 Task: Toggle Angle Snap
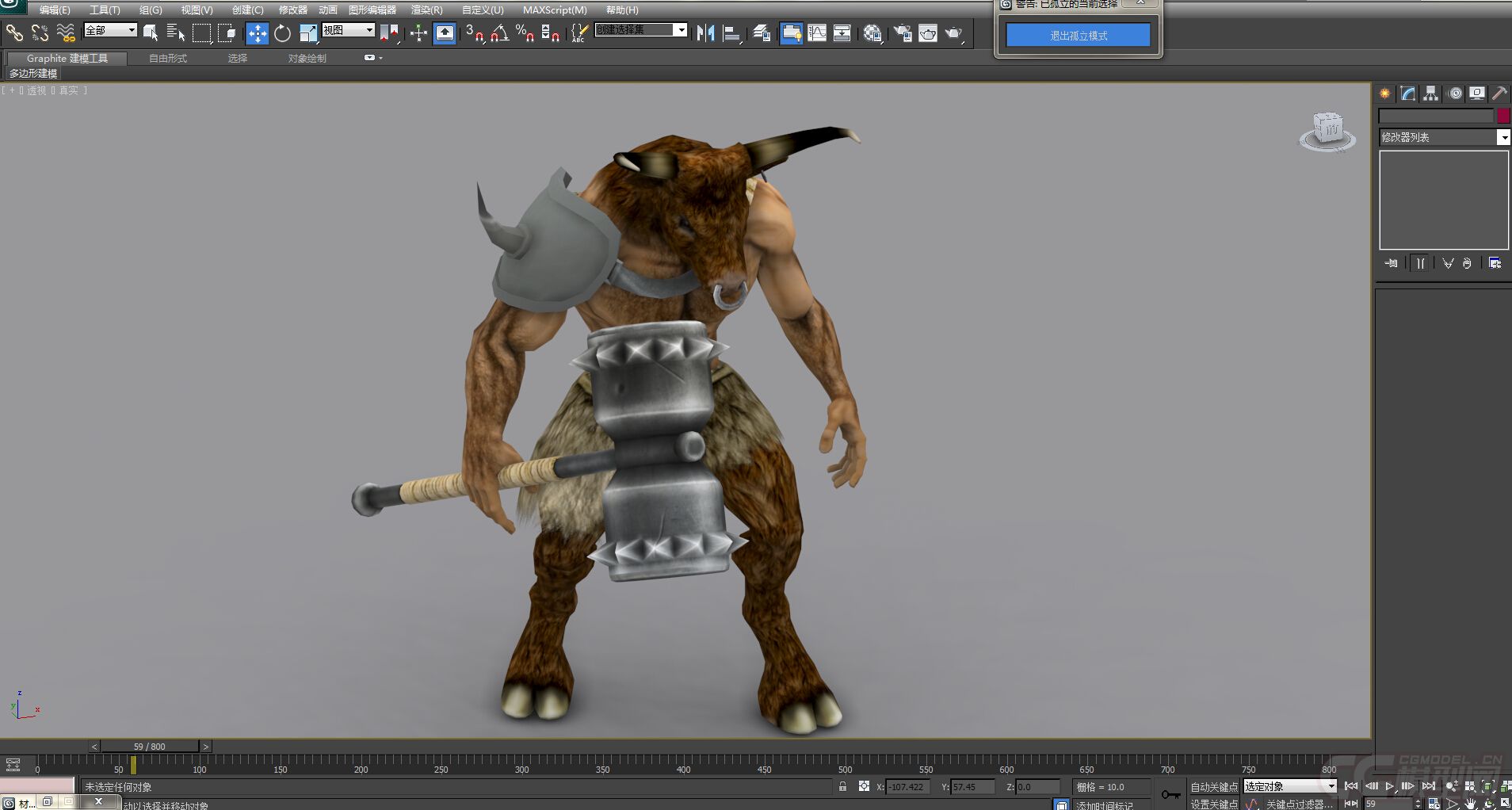tap(500, 32)
